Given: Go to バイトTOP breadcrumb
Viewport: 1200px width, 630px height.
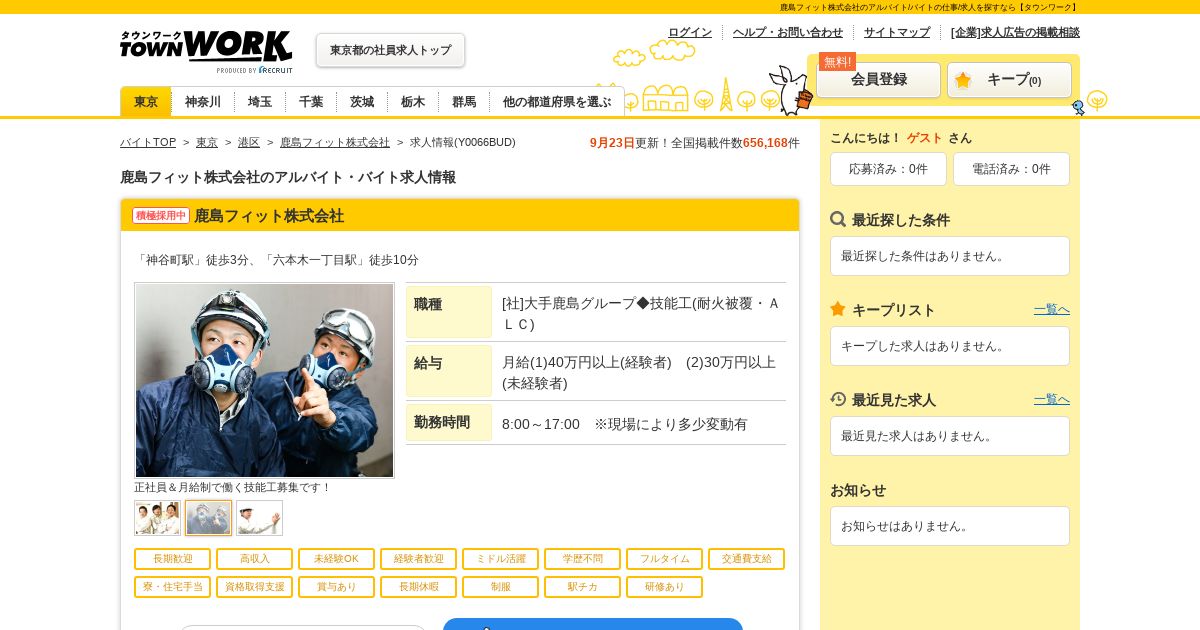Looking at the screenshot, I should tap(148, 142).
